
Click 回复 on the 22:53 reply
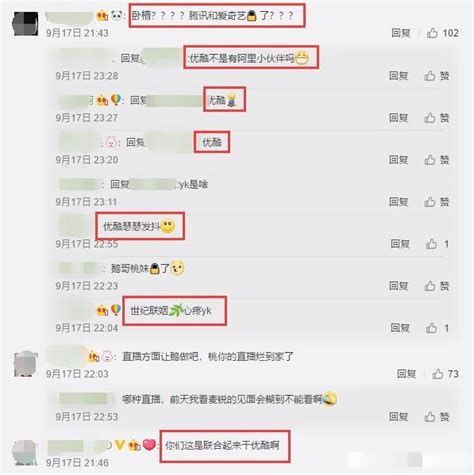coord(399,416)
